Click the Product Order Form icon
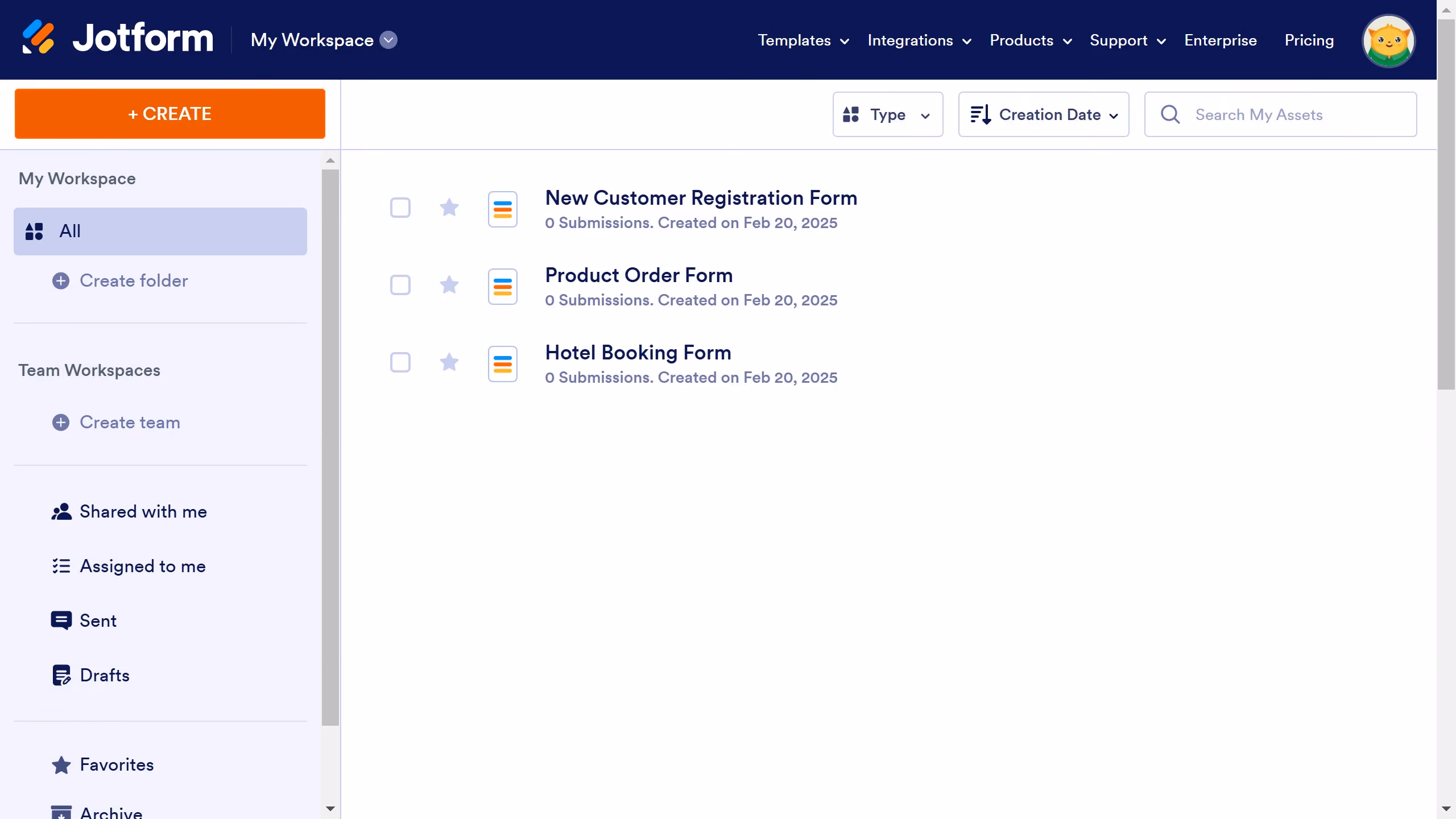Image resolution: width=1456 pixels, height=819 pixels. coord(503,286)
